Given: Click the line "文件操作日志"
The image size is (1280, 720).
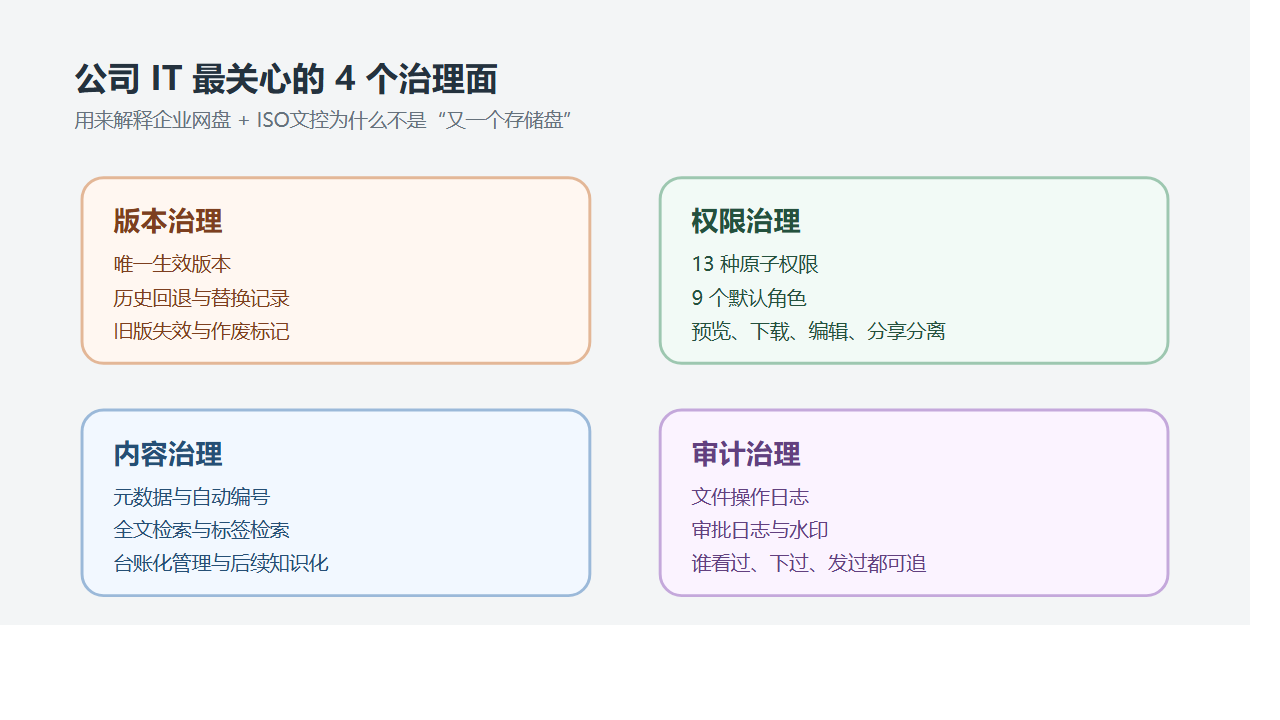Looking at the screenshot, I should click(x=750, y=497).
